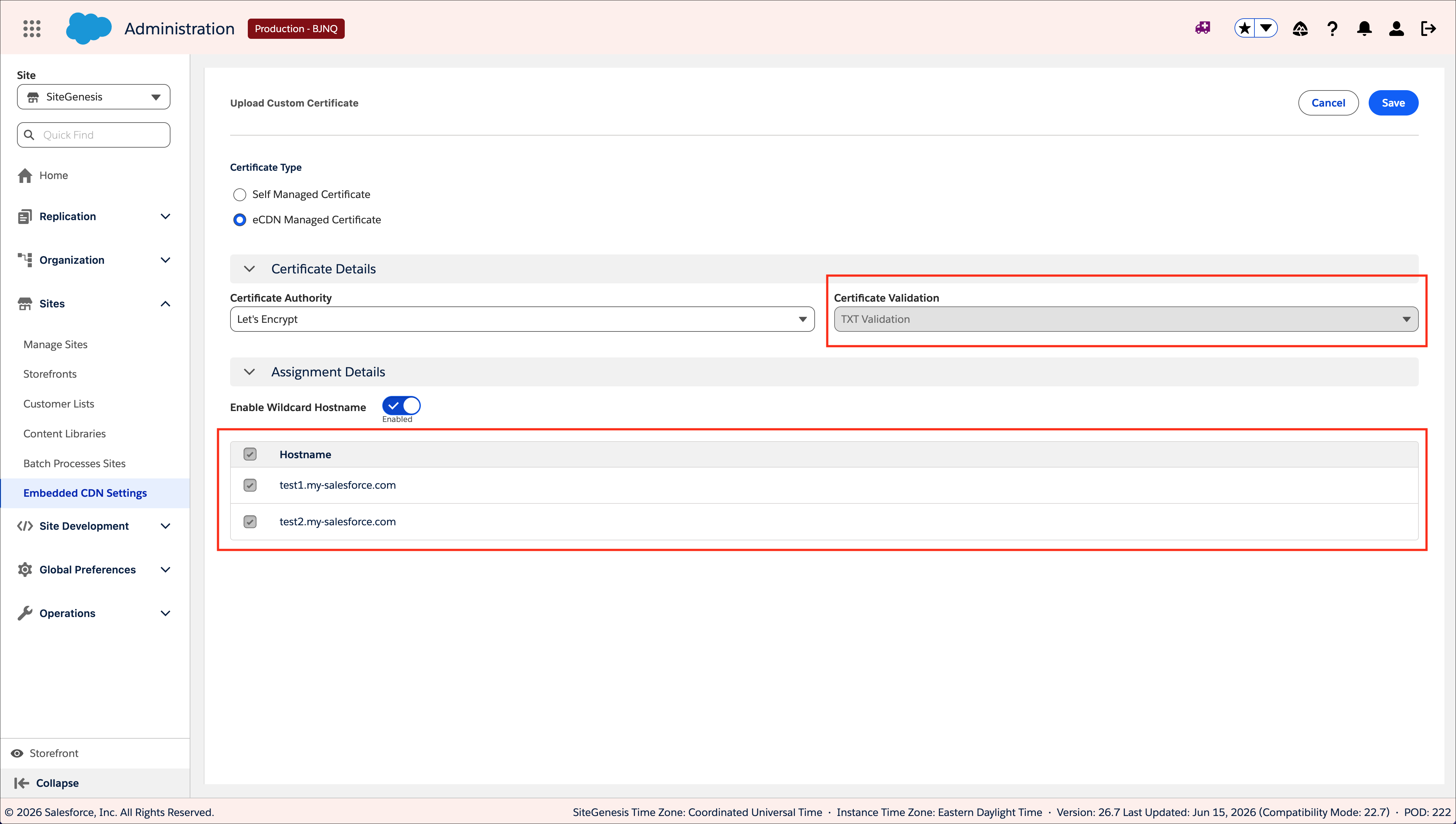Click the Home house icon

click(x=25, y=176)
